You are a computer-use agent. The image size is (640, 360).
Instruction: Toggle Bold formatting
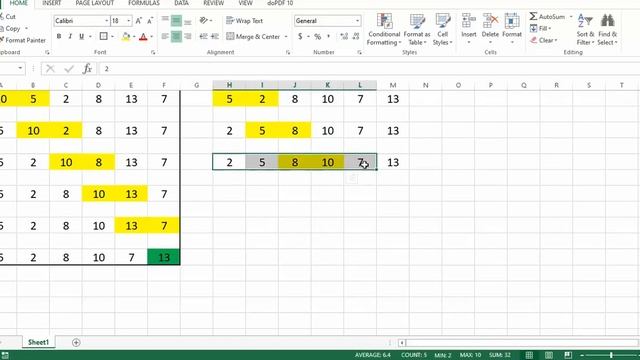pos(59,37)
